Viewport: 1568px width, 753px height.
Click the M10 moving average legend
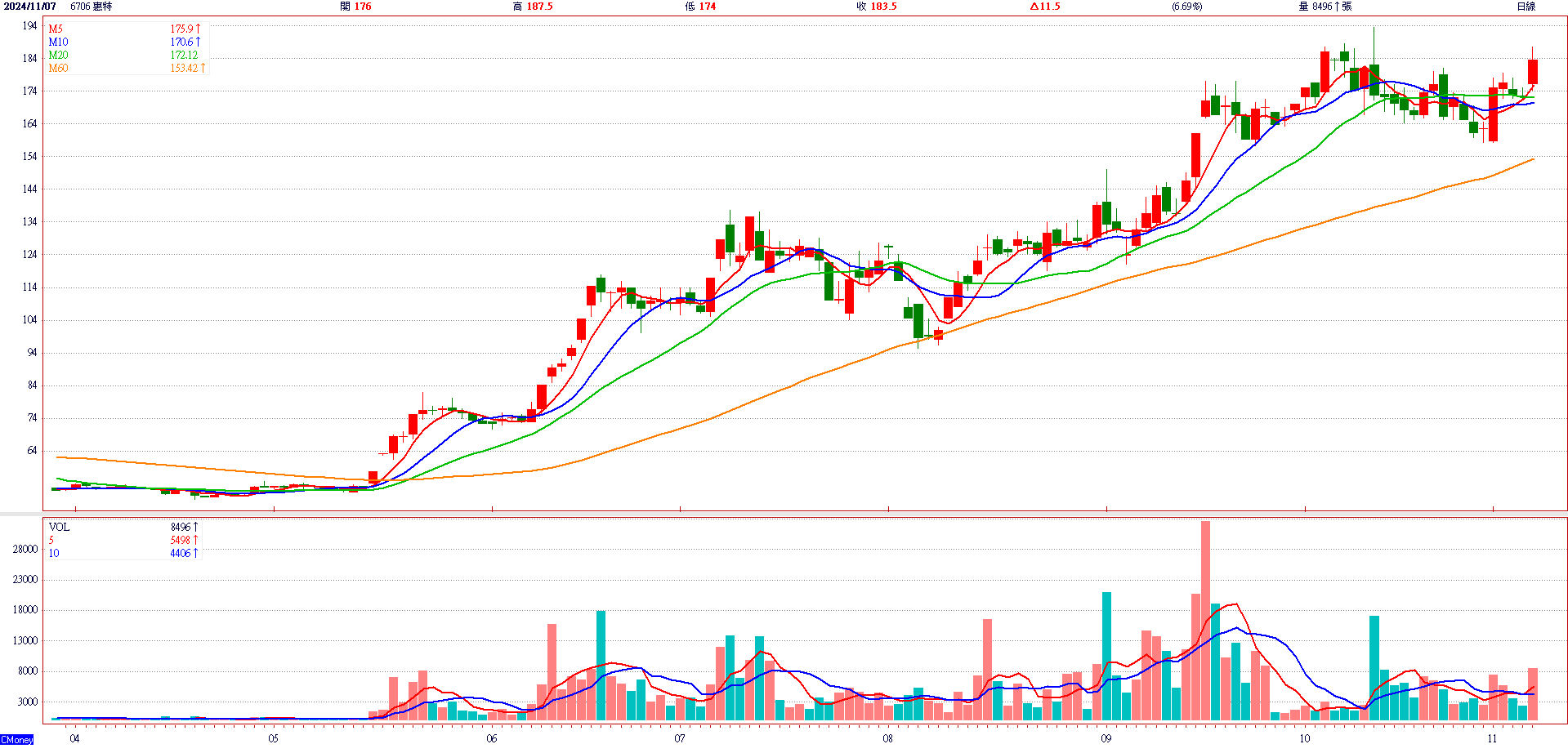tap(58, 42)
